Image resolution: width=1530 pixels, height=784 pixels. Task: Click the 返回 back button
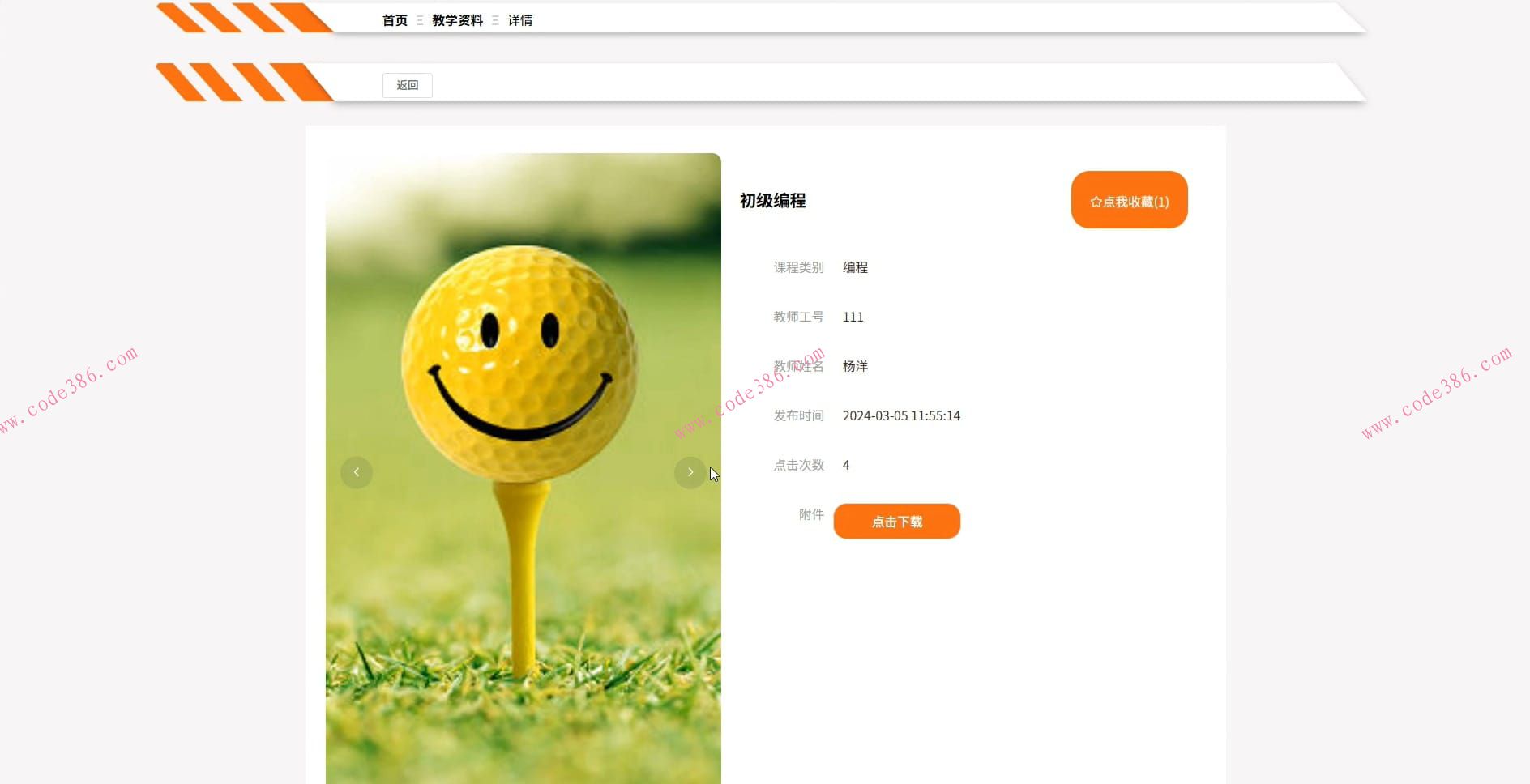[x=407, y=85]
